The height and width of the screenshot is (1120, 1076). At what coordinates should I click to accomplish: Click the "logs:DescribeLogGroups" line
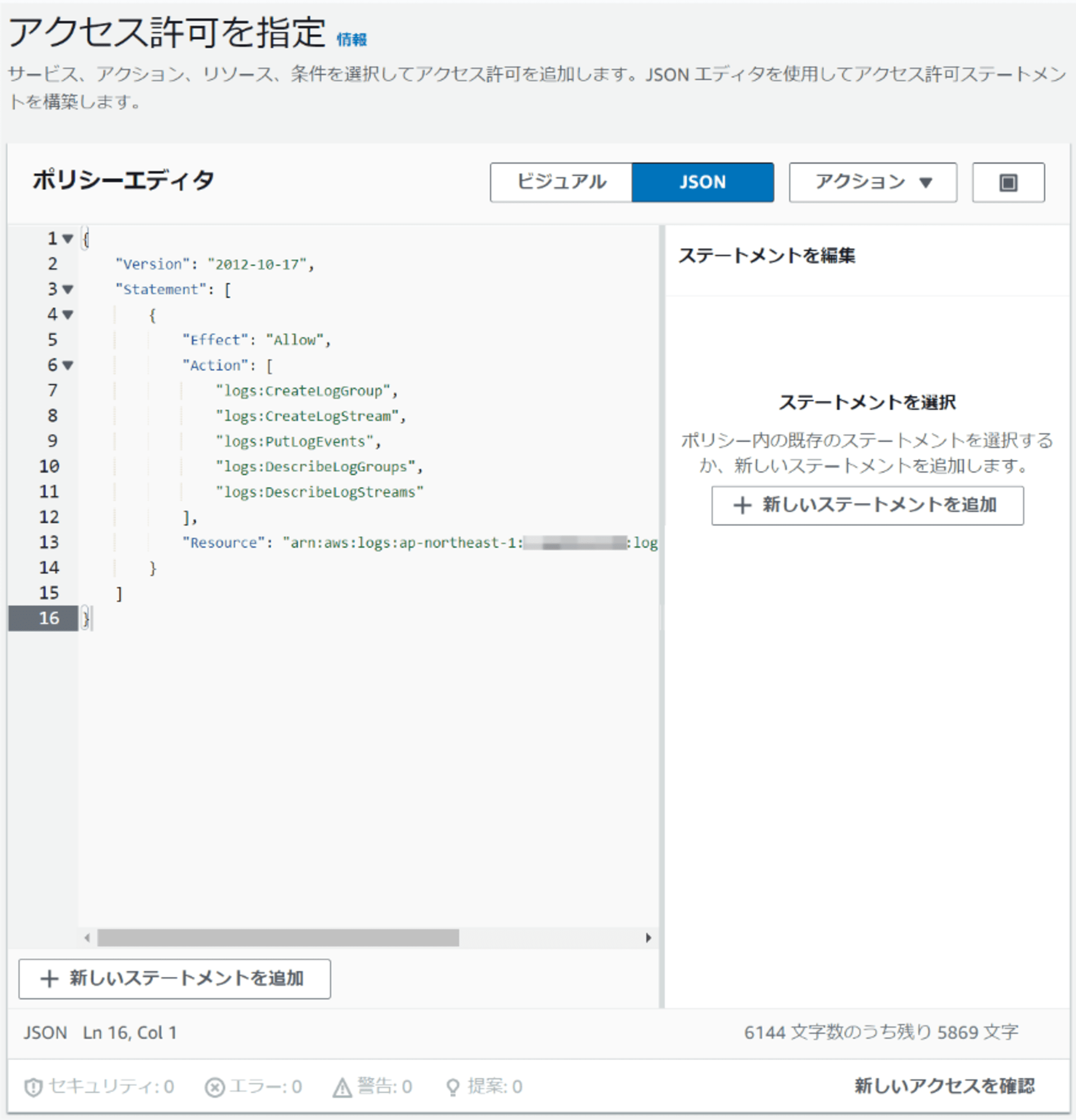[x=319, y=467]
